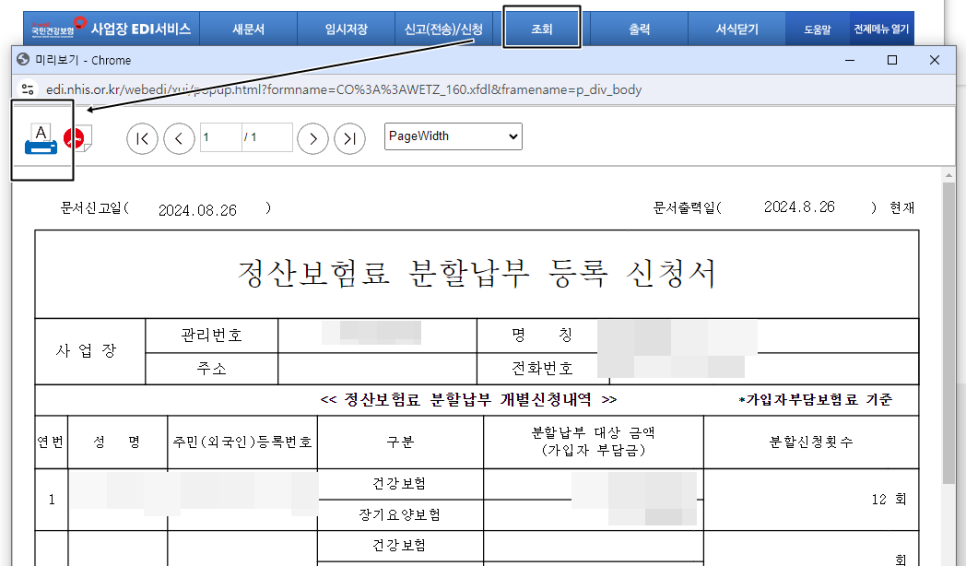
Task: Close the 미리보기 Chrome window
Action: (934, 60)
